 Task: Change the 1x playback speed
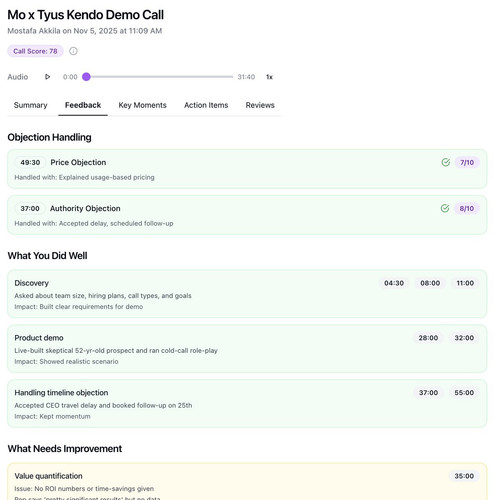point(269,77)
